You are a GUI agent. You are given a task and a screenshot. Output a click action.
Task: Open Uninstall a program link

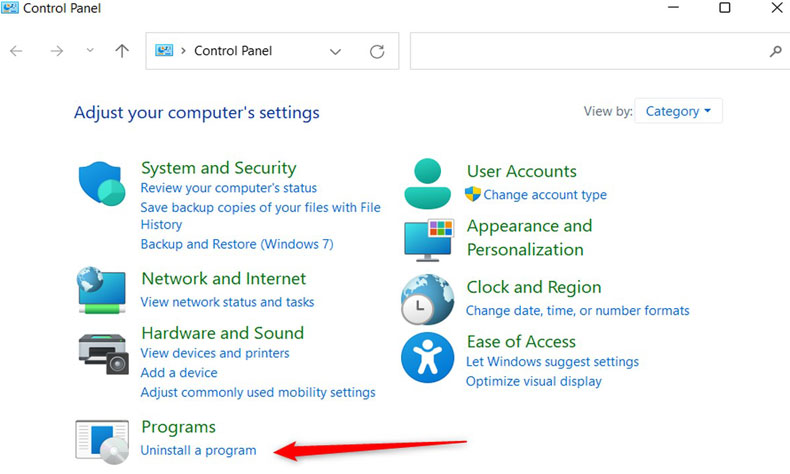point(198,451)
